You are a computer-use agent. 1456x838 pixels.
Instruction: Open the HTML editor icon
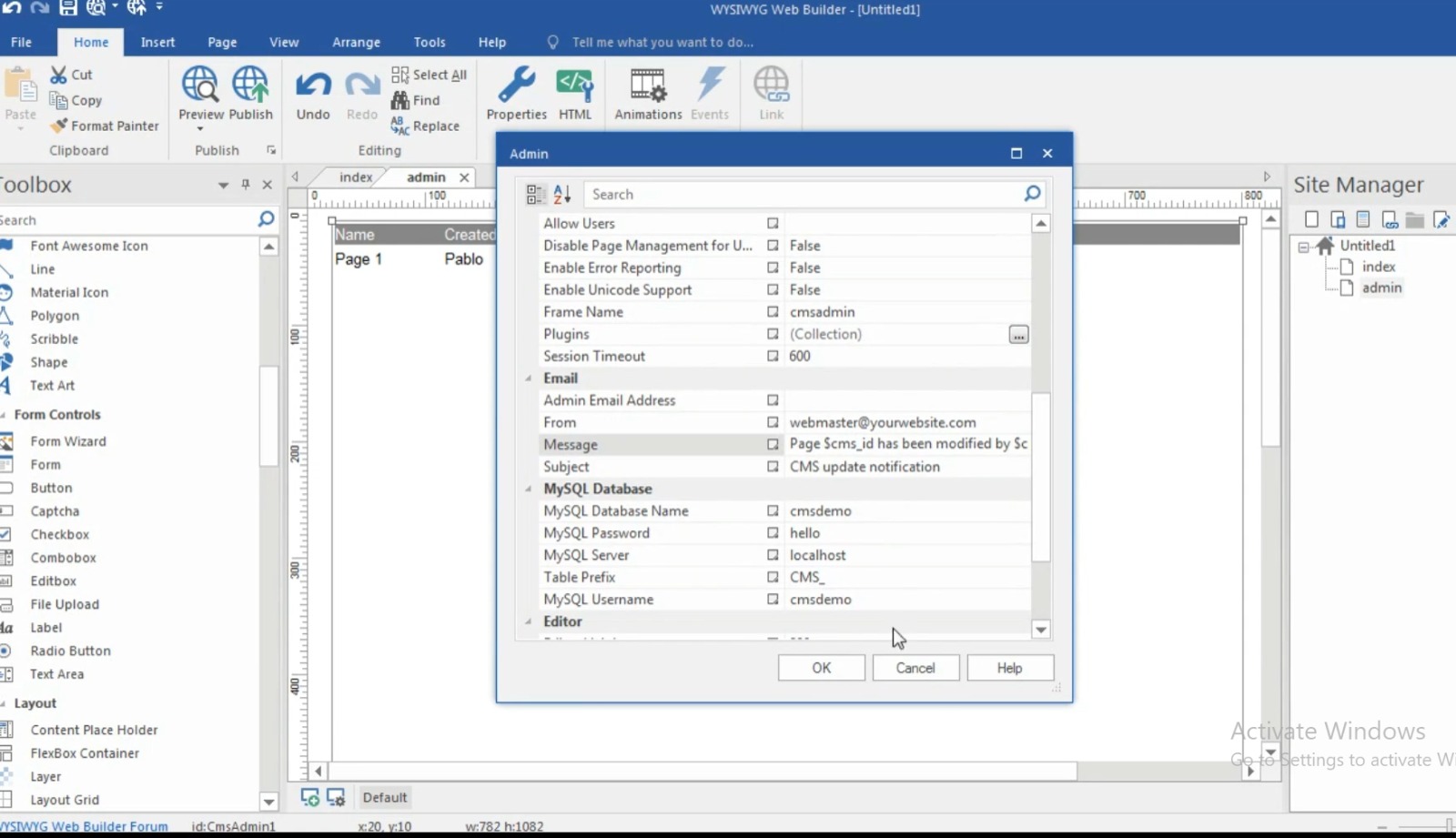[575, 85]
